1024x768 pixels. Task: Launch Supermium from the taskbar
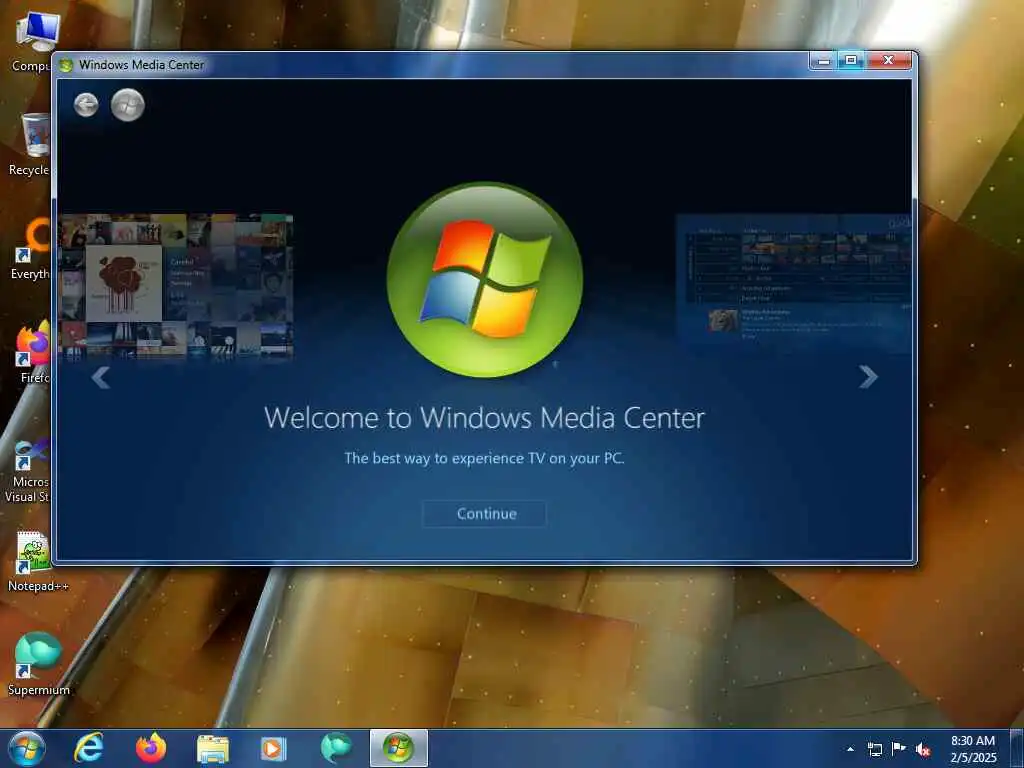pos(336,748)
